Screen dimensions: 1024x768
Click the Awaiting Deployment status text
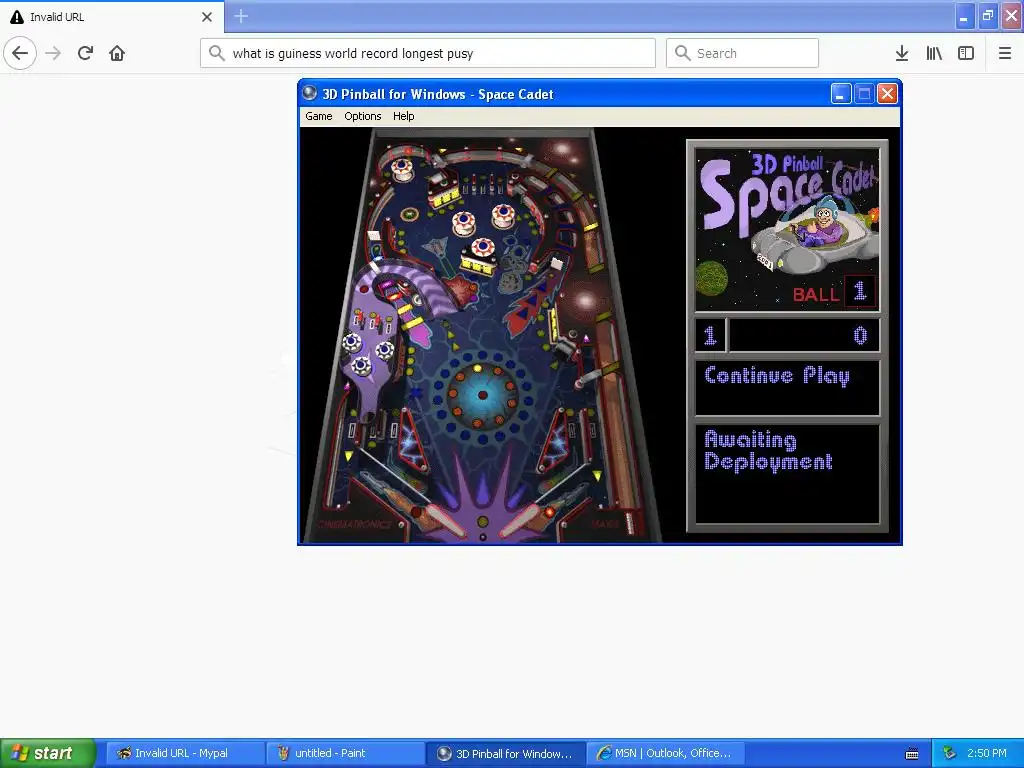tap(769, 451)
